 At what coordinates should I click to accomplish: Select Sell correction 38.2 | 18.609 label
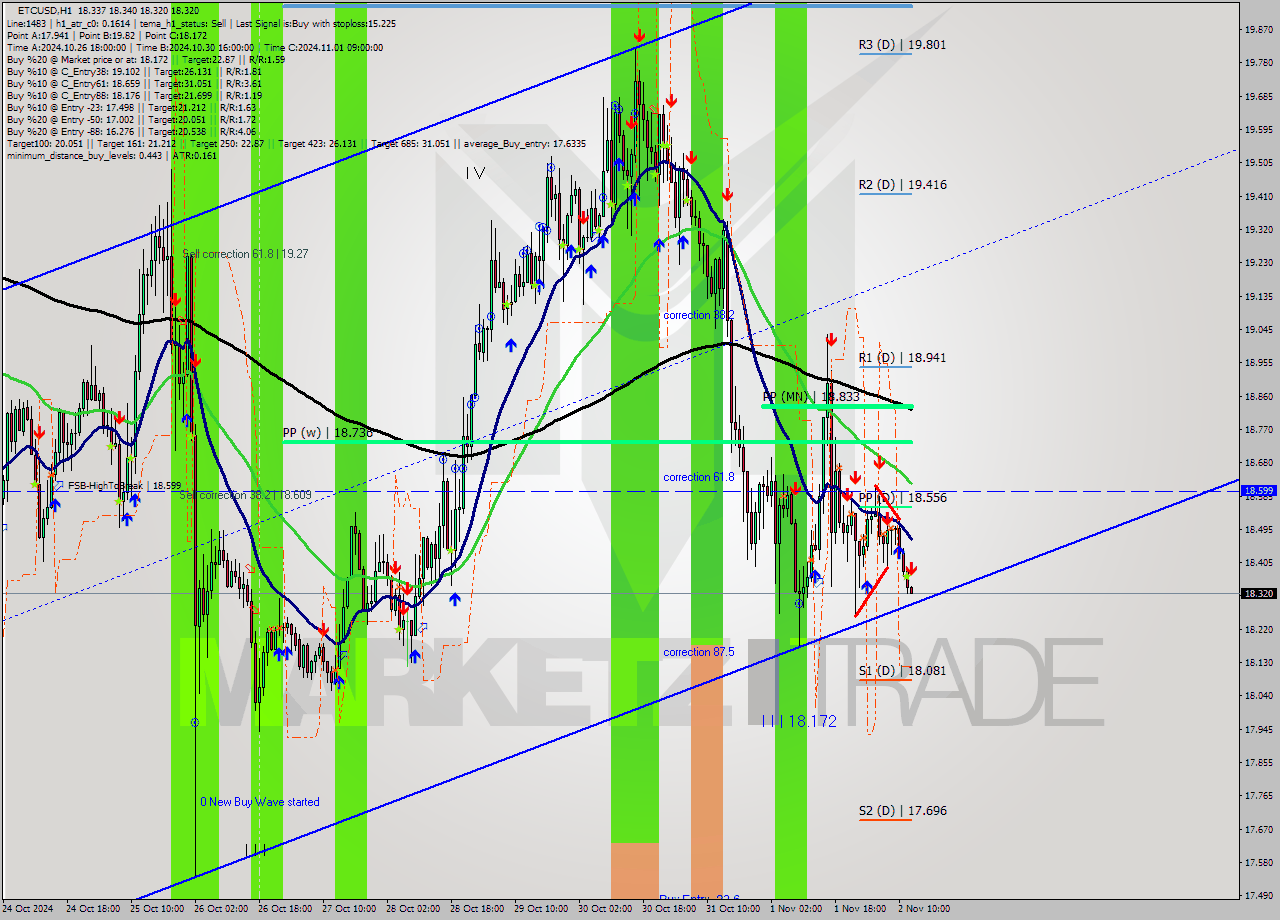[245, 495]
